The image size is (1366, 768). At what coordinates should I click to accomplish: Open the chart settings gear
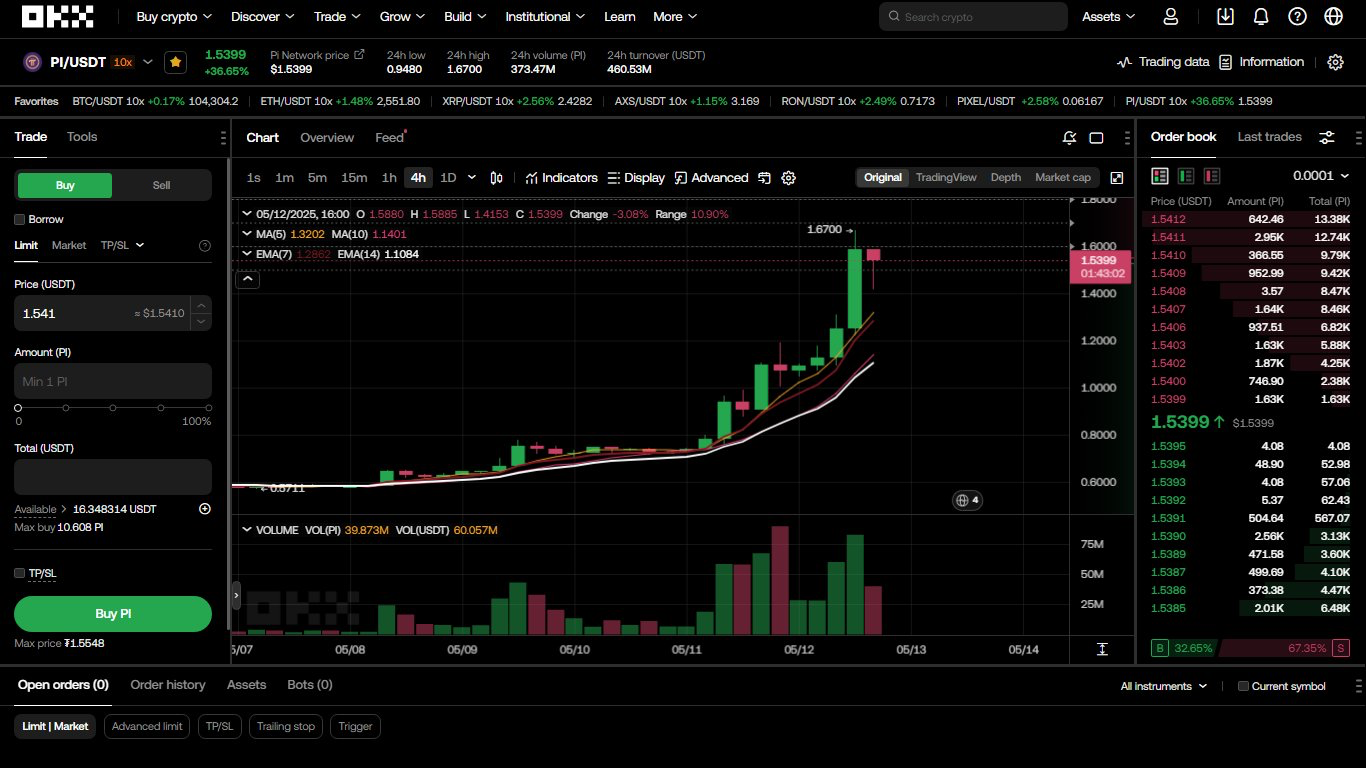point(788,178)
